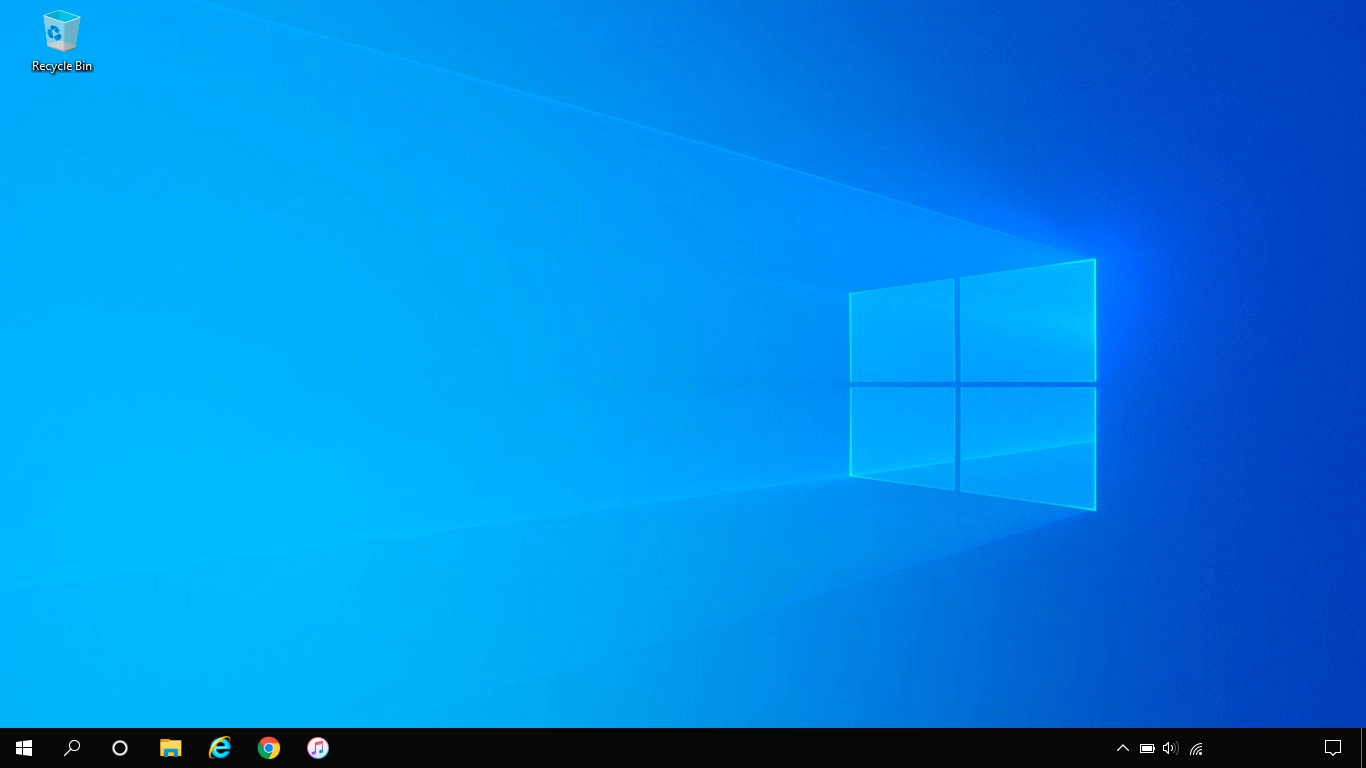Image resolution: width=1366 pixels, height=768 pixels.
Task: Launch Internet Explorer
Action: (219, 747)
